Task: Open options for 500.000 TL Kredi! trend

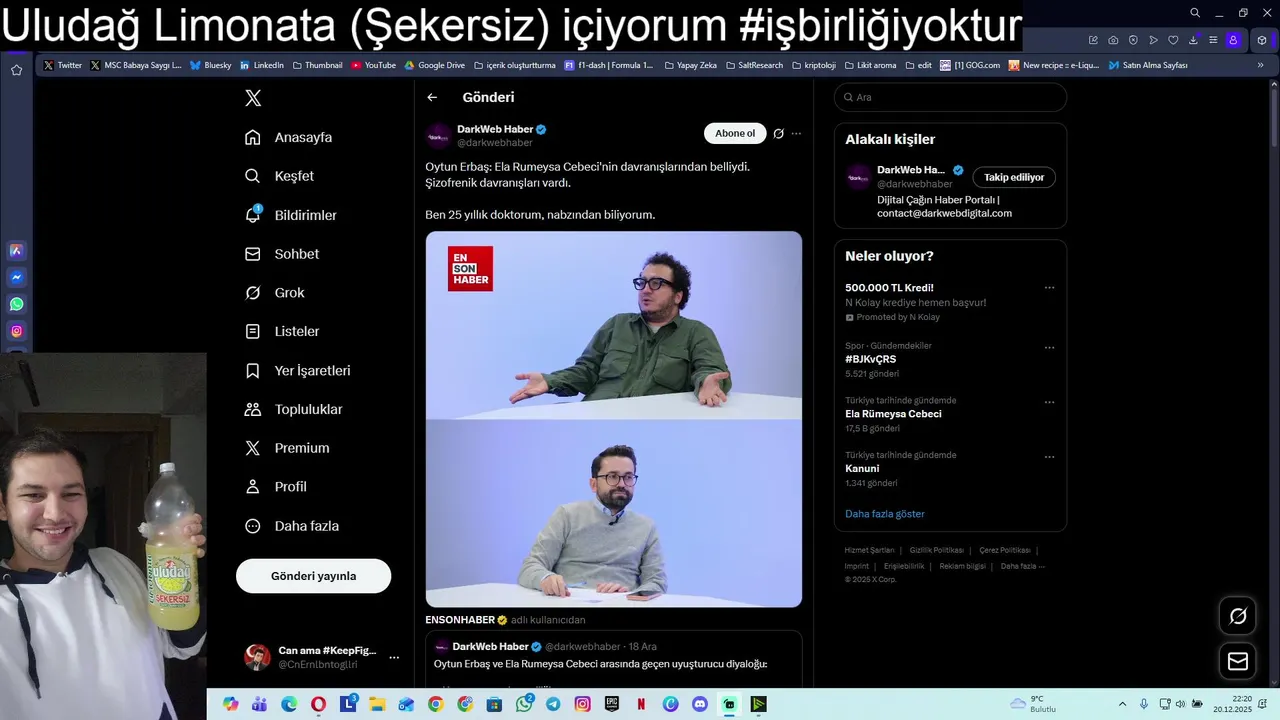Action: coord(1049,288)
